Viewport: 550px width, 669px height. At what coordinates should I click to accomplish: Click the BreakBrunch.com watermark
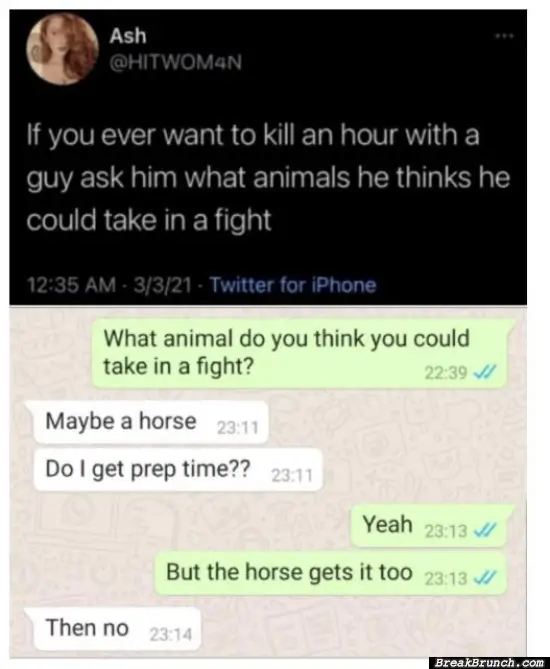coord(489,663)
